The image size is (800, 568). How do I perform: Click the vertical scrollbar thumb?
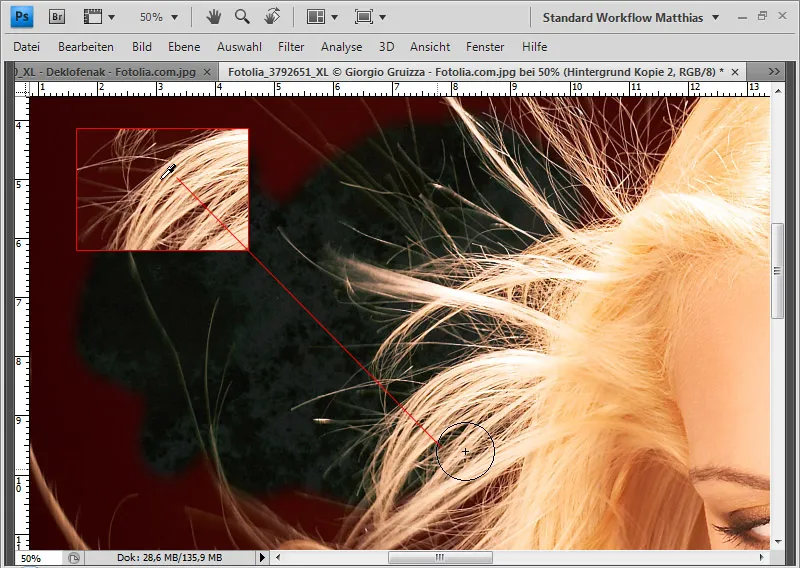click(x=778, y=271)
